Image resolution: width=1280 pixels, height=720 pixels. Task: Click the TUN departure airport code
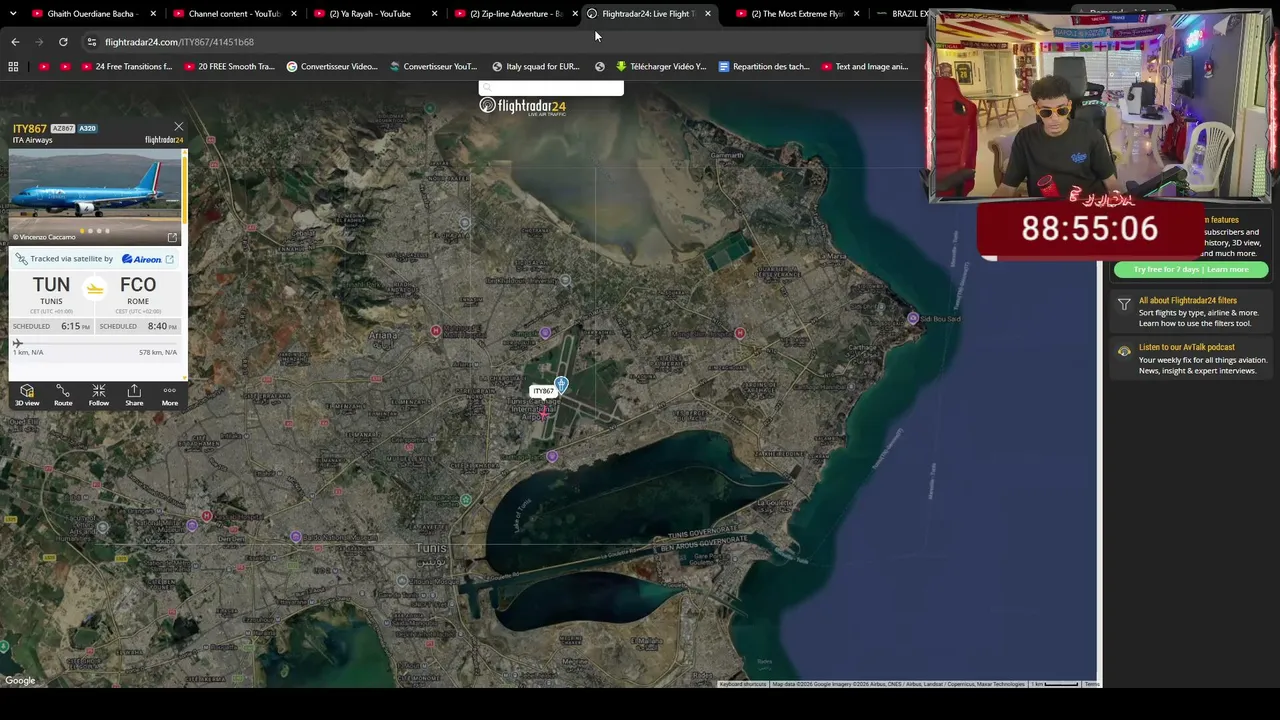[51, 285]
